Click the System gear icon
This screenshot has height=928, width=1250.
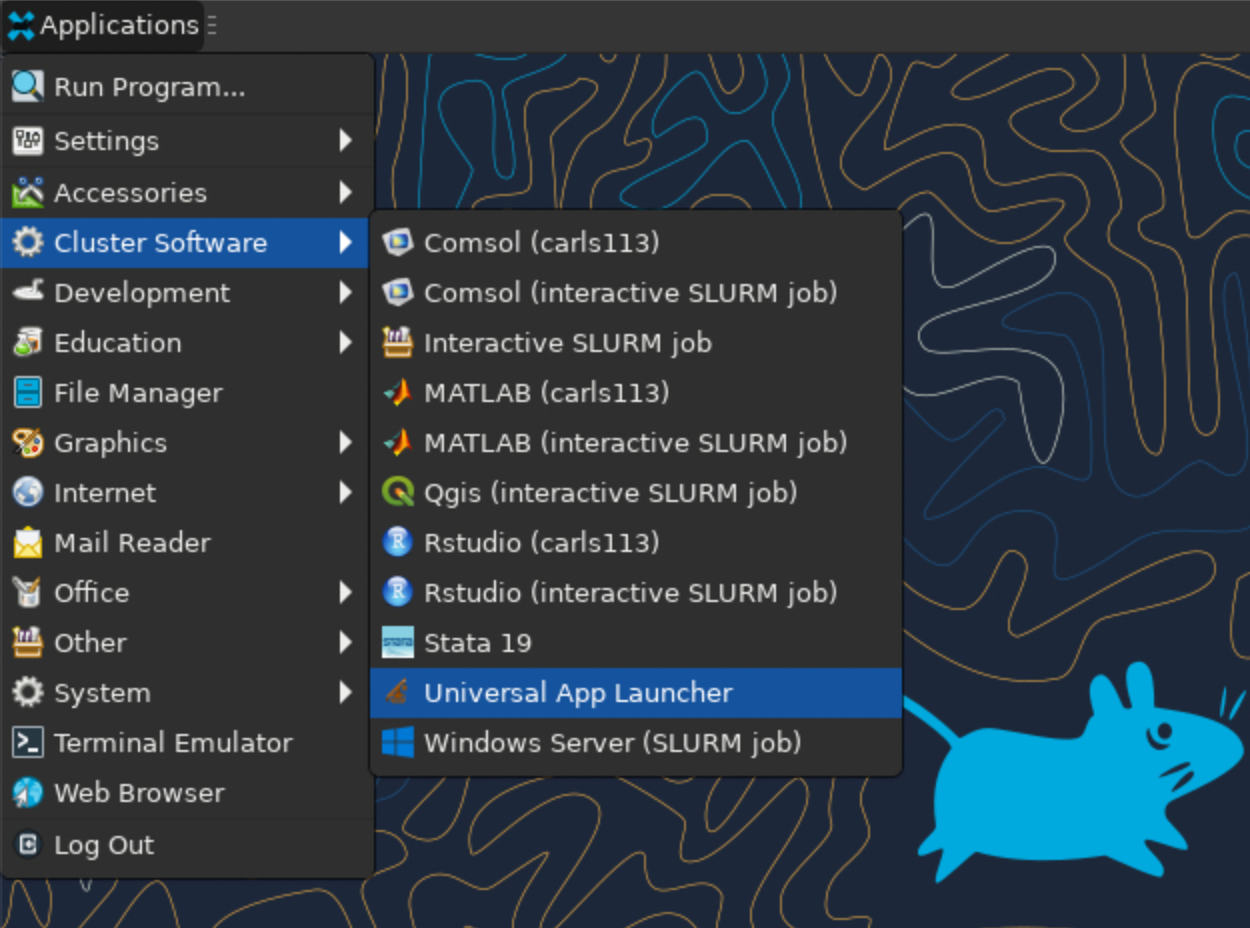click(27, 692)
